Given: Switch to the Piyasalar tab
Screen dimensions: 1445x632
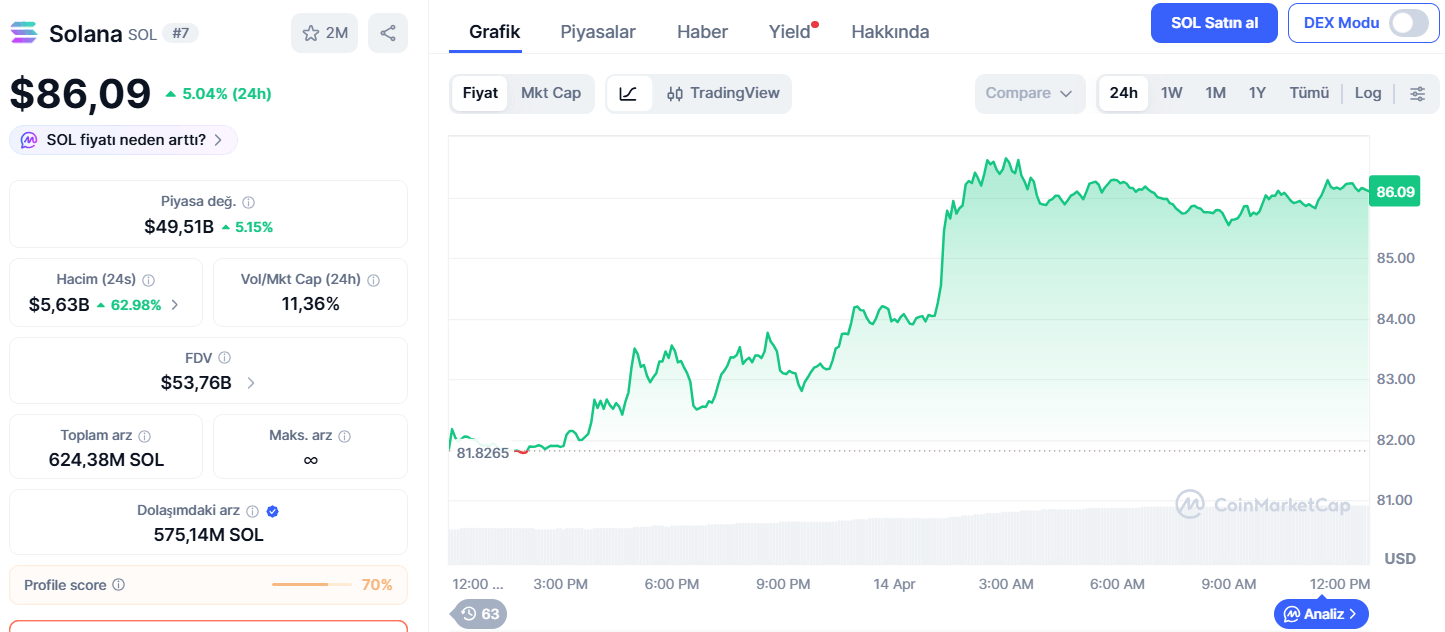Looking at the screenshot, I should pos(598,32).
